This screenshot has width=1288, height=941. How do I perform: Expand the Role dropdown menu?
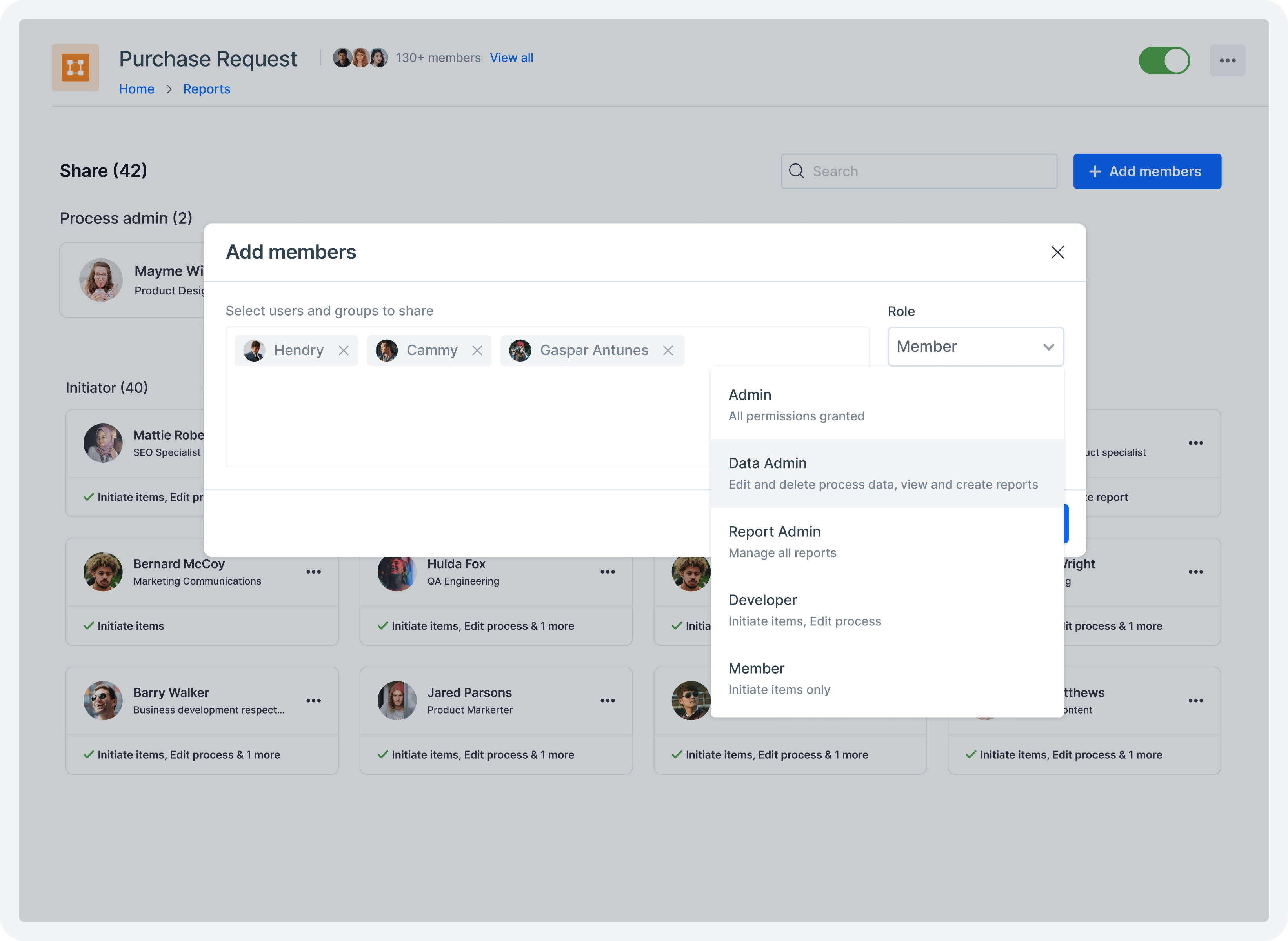975,346
